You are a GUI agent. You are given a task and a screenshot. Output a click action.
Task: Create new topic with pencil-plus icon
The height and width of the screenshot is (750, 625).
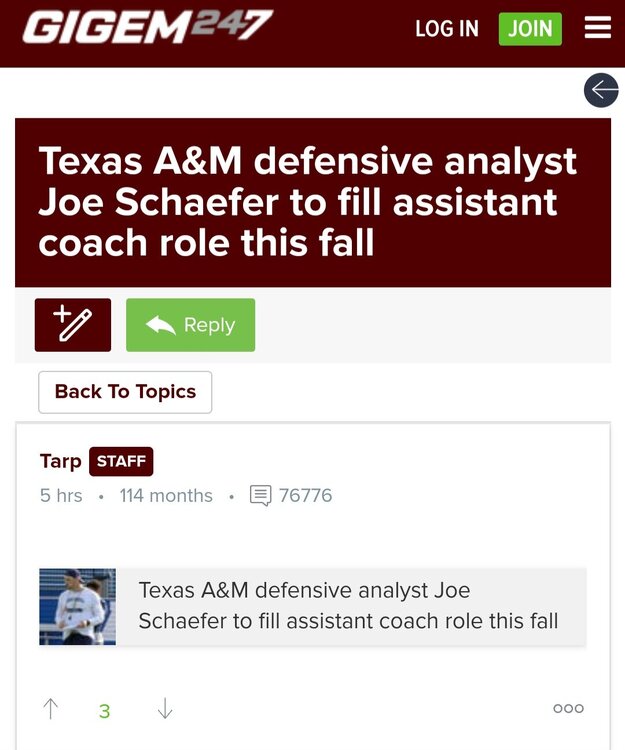[73, 325]
